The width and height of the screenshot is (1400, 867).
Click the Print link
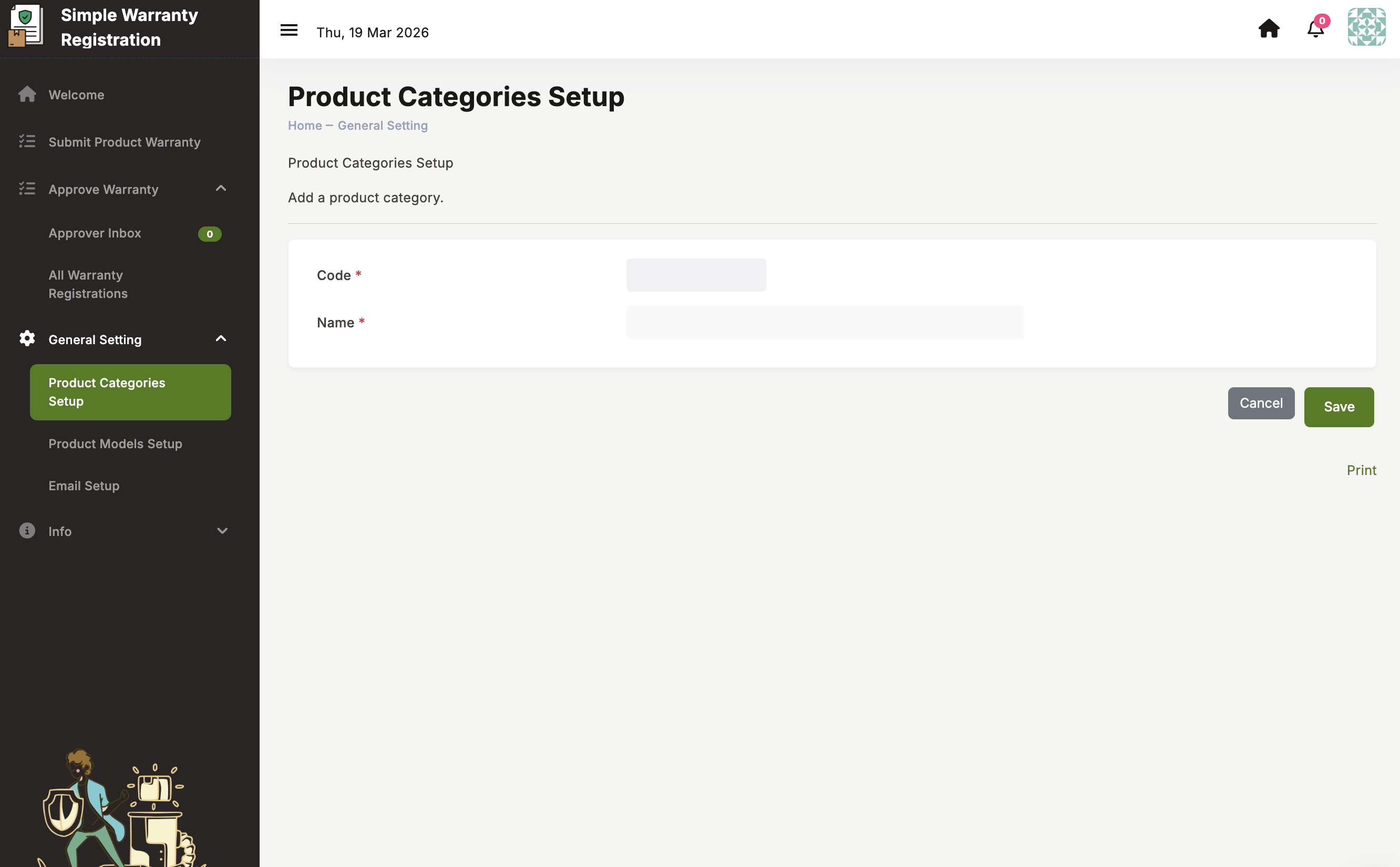click(1361, 470)
